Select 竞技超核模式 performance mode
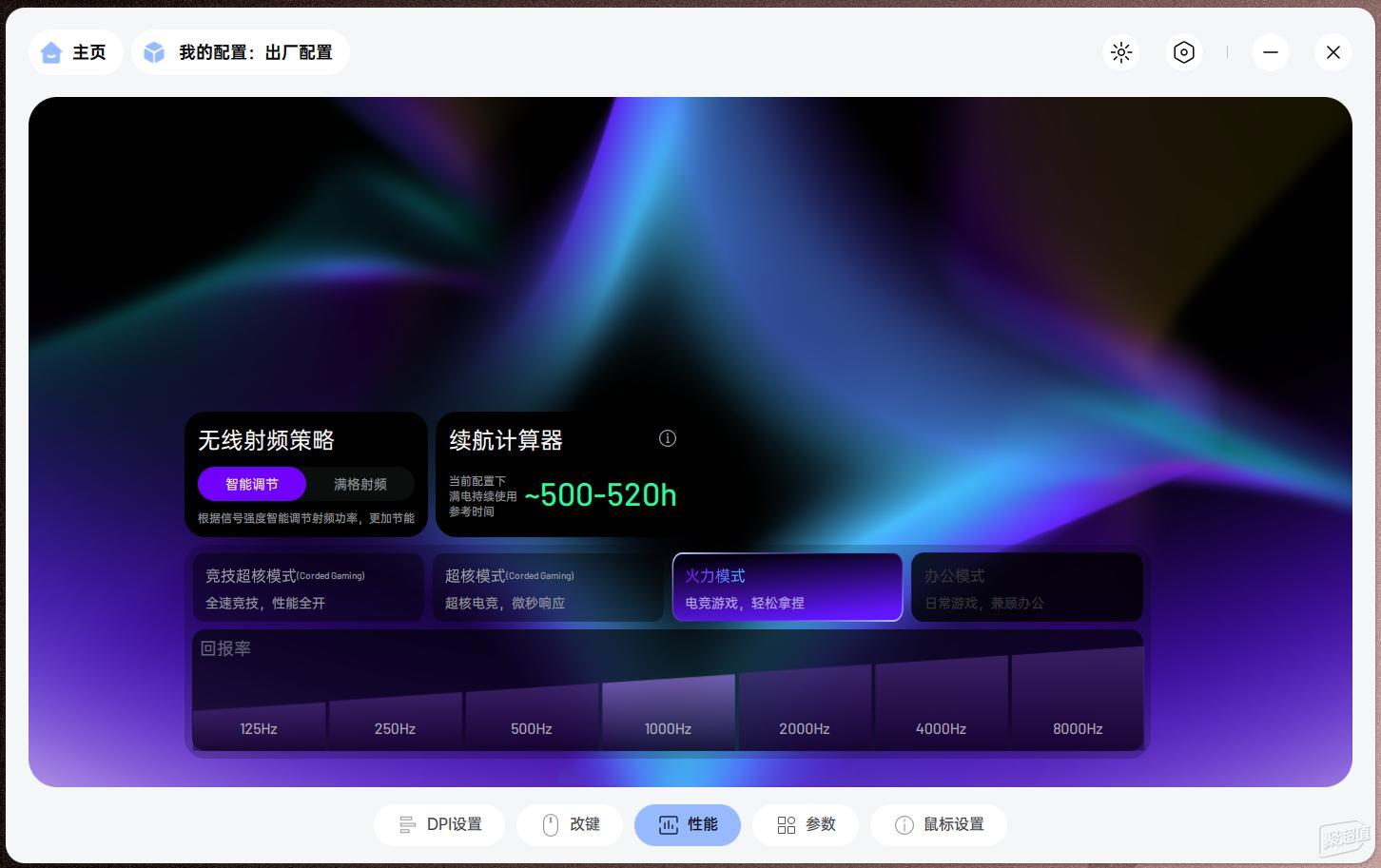This screenshot has height=868, width=1381. pyautogui.click(x=308, y=588)
